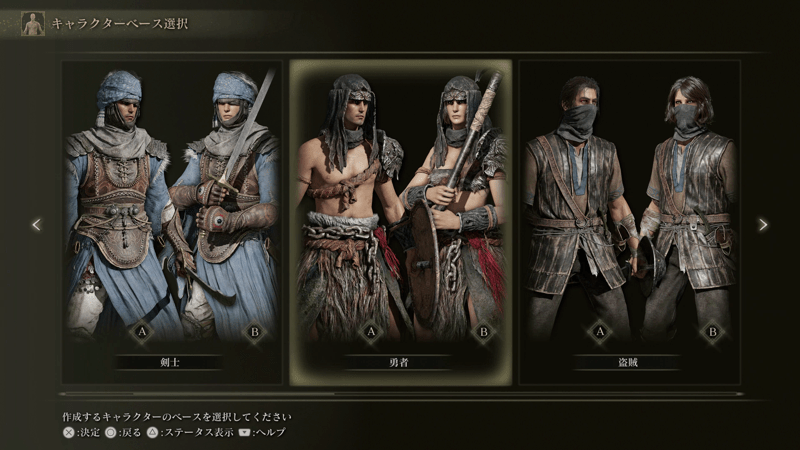Click the 剣士 character portrait card
Image resolution: width=800 pixels, height=450 pixels.
point(172,222)
